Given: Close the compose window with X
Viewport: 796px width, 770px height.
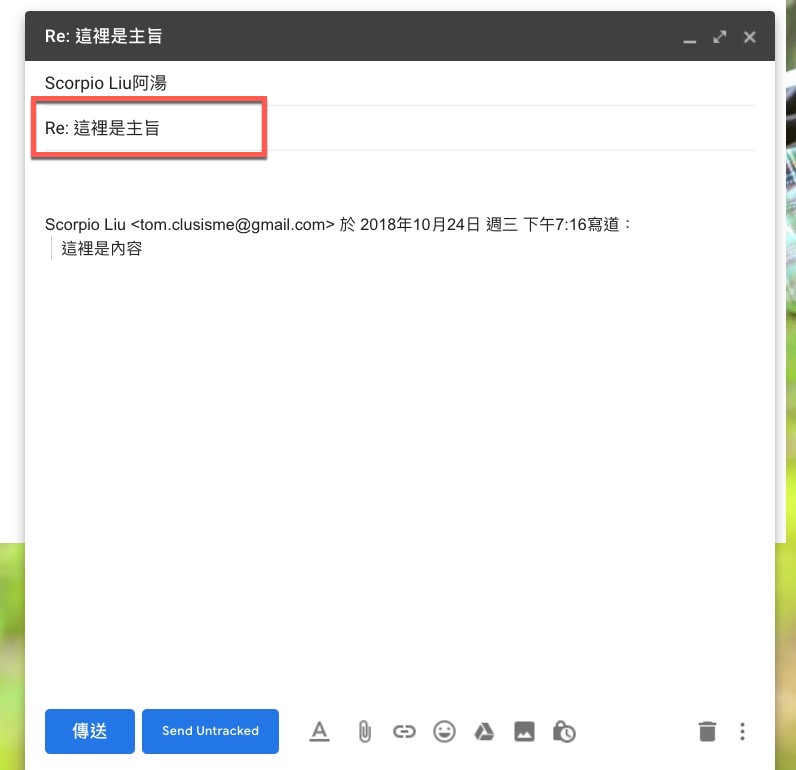Looking at the screenshot, I should [x=749, y=37].
